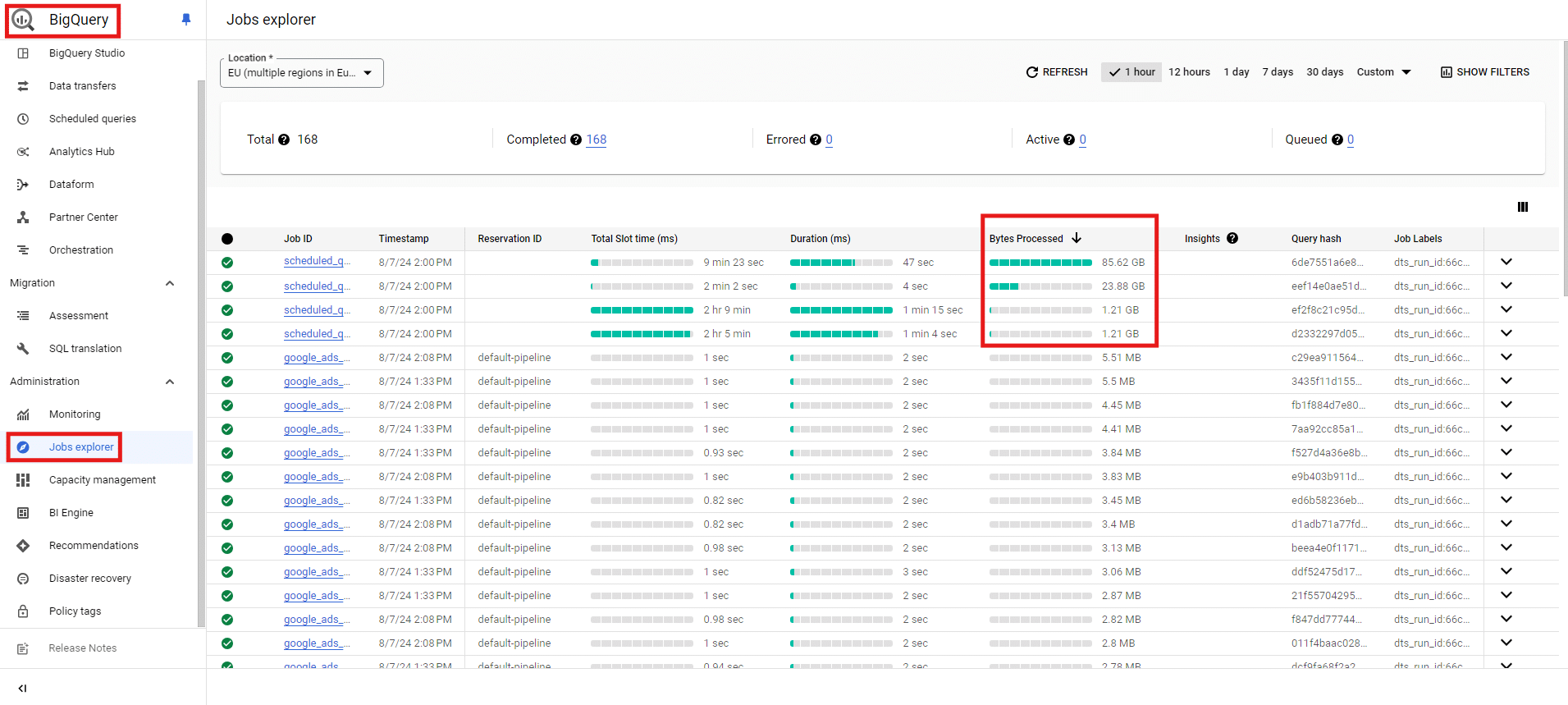Viewport: 1568px width, 705px height.
Task: Select the 1 day time range
Action: tap(1237, 72)
